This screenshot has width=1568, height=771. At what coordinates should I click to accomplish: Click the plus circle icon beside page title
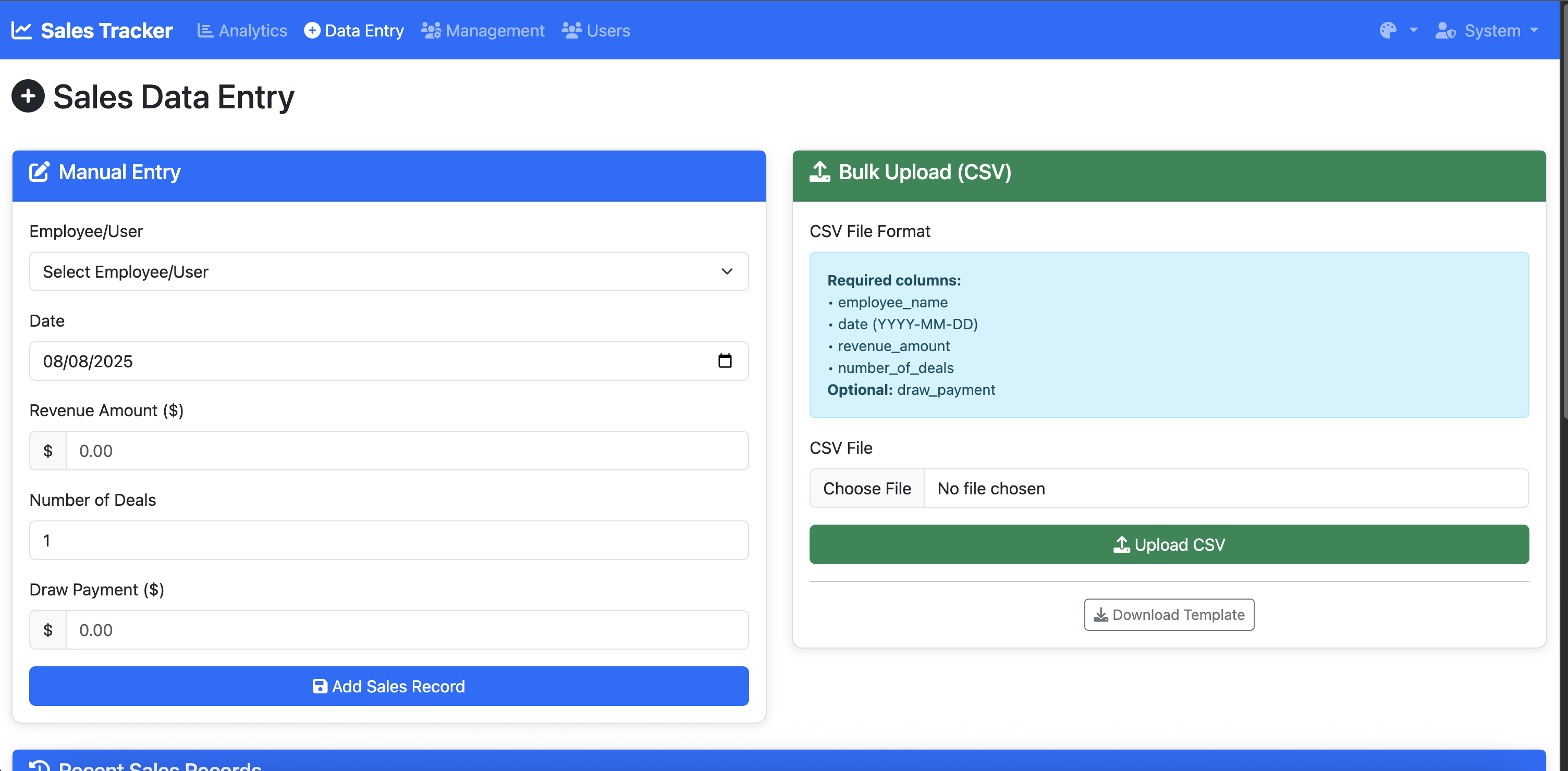(x=28, y=96)
